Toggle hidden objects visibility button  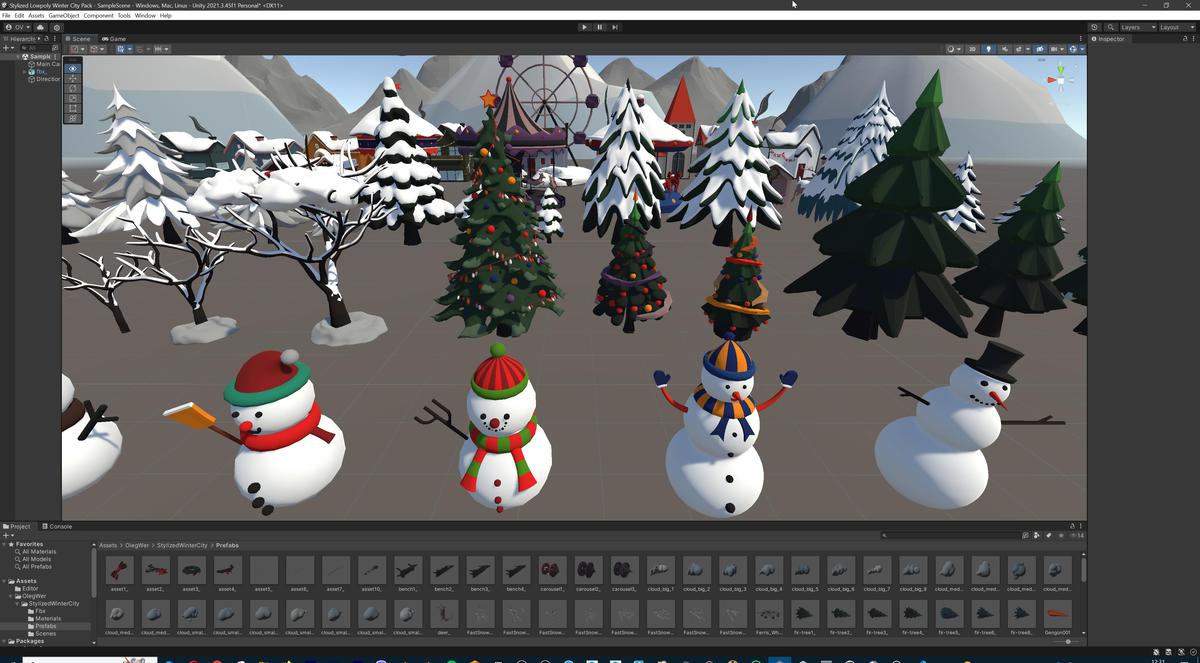(x=1040, y=49)
